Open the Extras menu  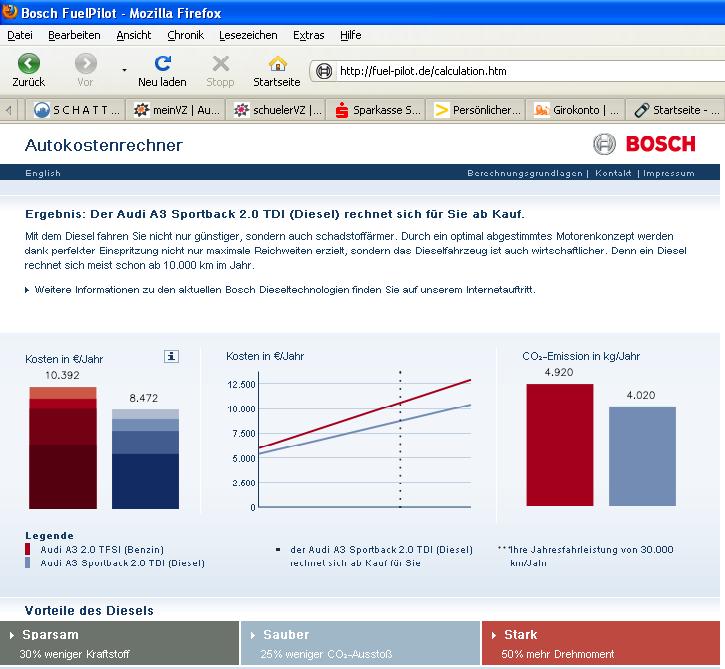coord(308,35)
